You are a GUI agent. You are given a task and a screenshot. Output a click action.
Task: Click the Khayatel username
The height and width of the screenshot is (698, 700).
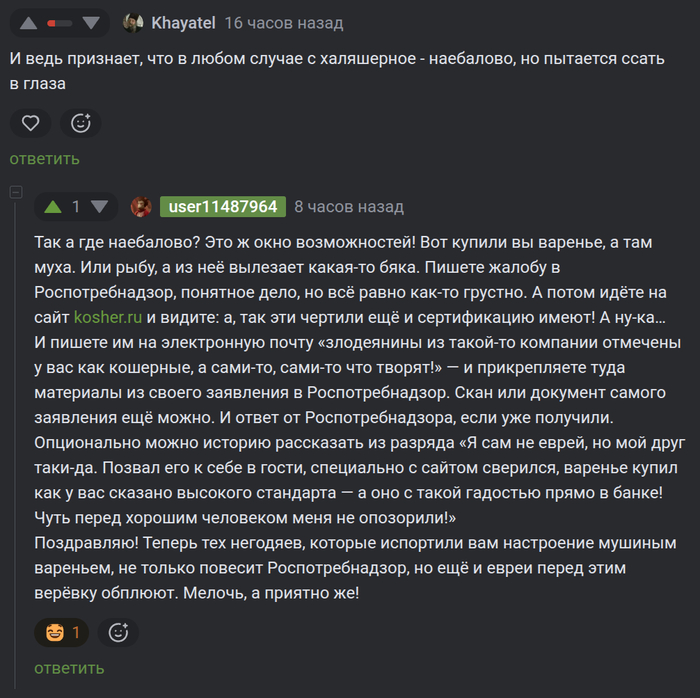point(182,22)
